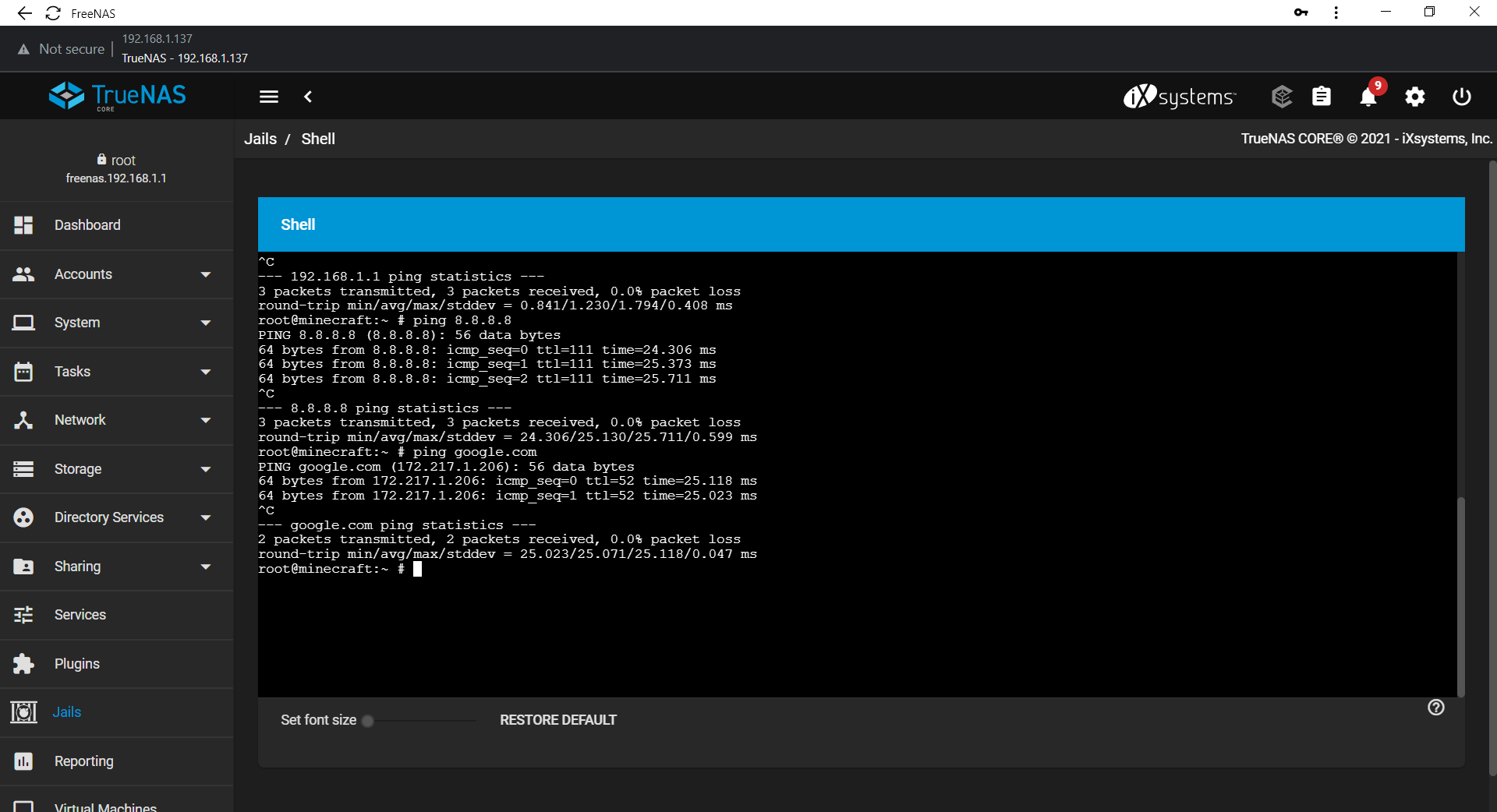Screen dimensions: 1497x812
Task: Expand the Directory Services dropdown arrow
Action: [x=206, y=517]
